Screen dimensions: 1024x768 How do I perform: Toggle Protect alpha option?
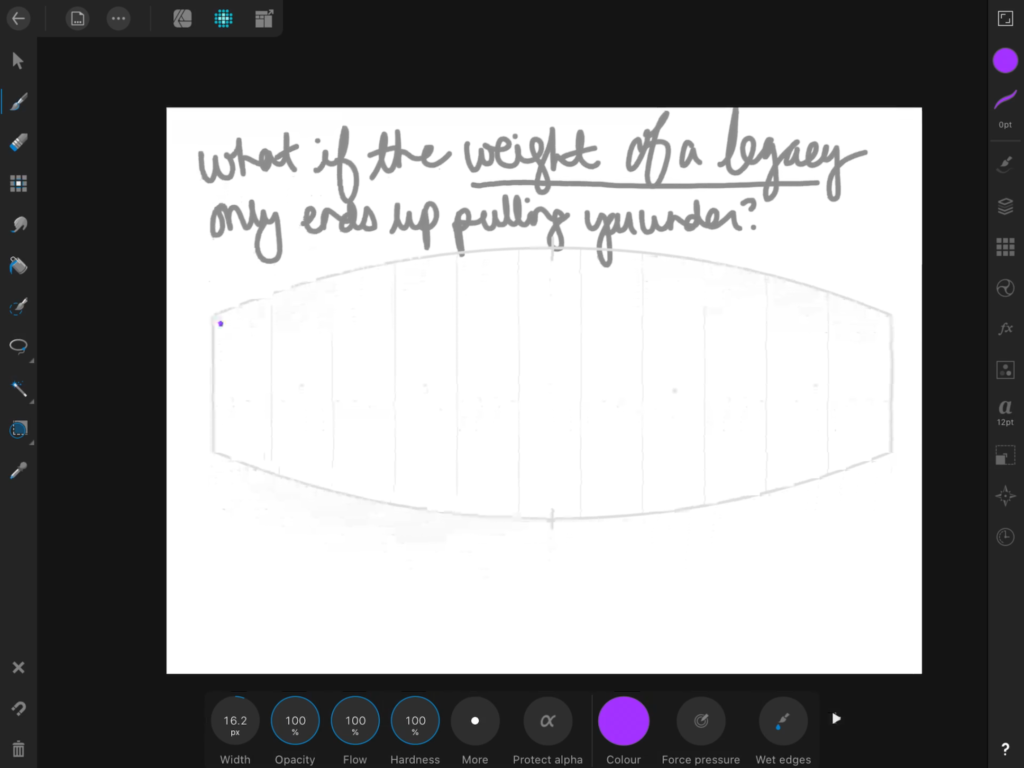coord(547,721)
